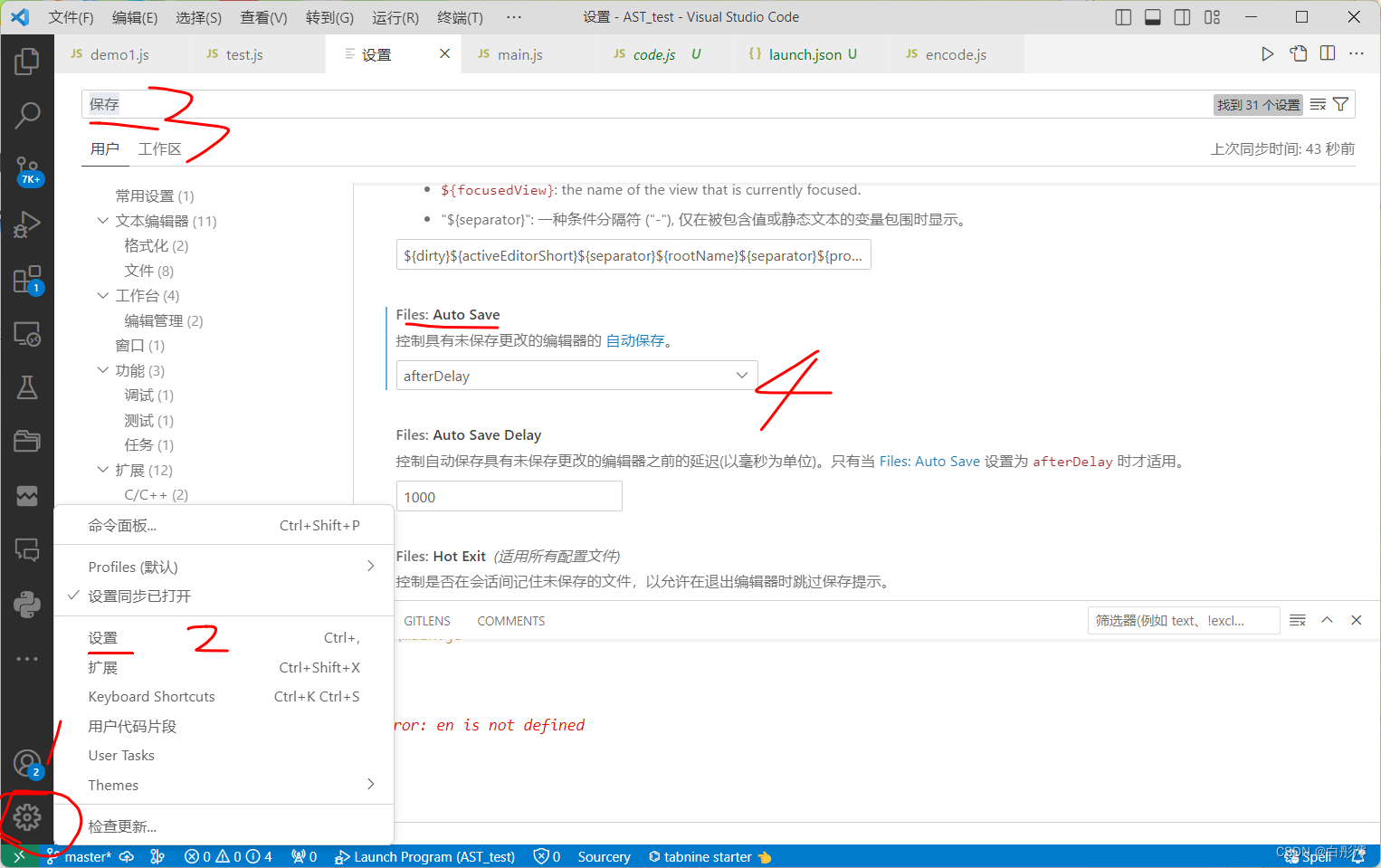Switch to the launch.json editor tab
The image size is (1381, 868).
pyautogui.click(x=812, y=54)
